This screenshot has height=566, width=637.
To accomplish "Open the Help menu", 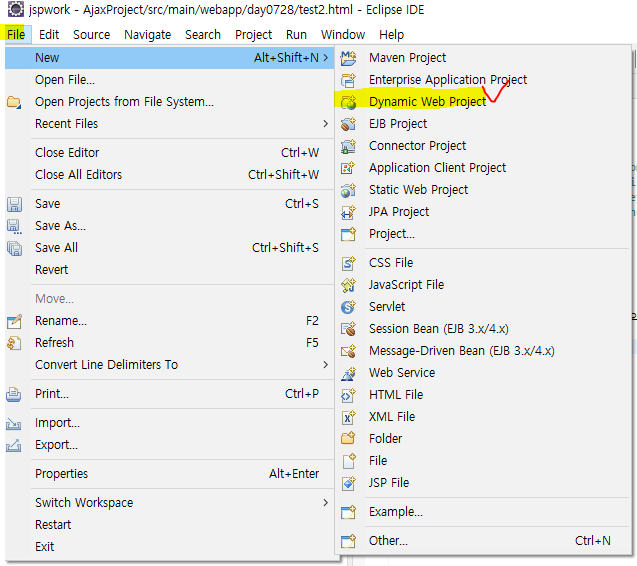I will pyautogui.click(x=392, y=35).
